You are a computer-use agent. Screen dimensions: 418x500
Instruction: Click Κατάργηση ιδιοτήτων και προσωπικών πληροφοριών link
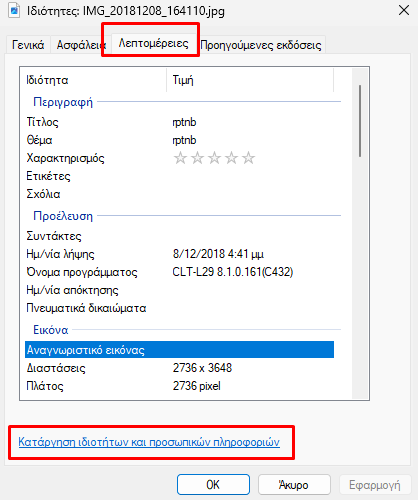(x=149, y=442)
